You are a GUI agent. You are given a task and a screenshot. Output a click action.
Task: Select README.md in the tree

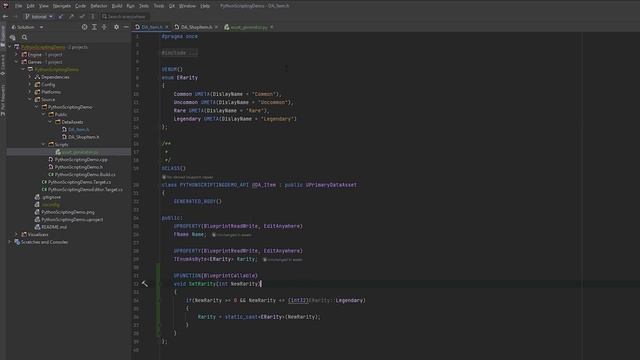pos(54,227)
